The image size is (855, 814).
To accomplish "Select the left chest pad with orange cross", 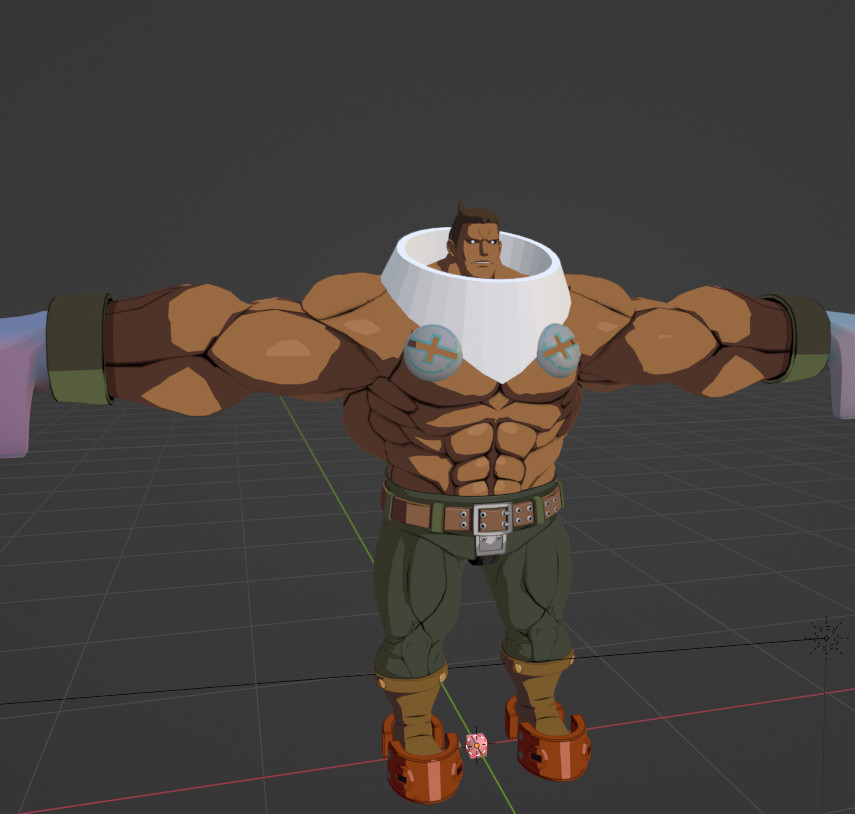I will click(432, 350).
